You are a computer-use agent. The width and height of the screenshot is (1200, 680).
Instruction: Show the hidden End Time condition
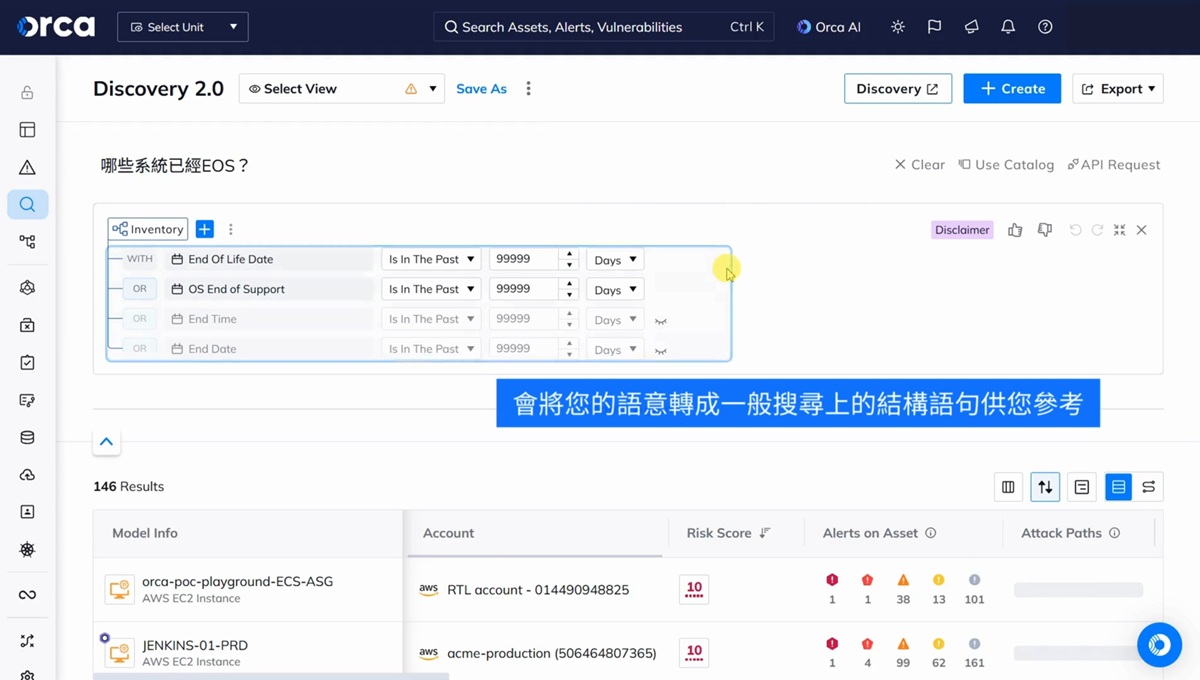pyautogui.click(x=660, y=321)
